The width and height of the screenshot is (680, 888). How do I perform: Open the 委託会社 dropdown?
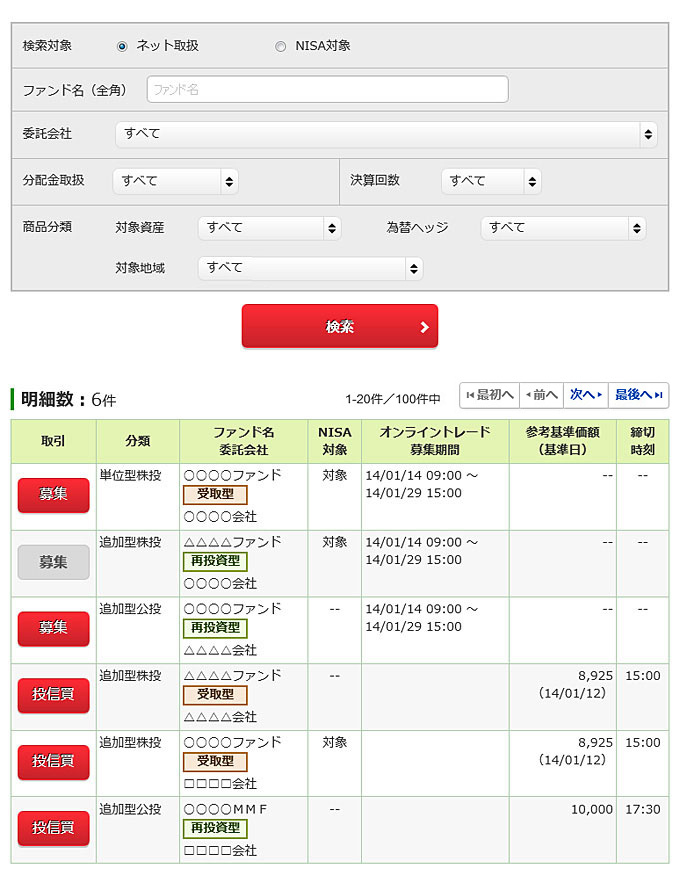point(386,134)
